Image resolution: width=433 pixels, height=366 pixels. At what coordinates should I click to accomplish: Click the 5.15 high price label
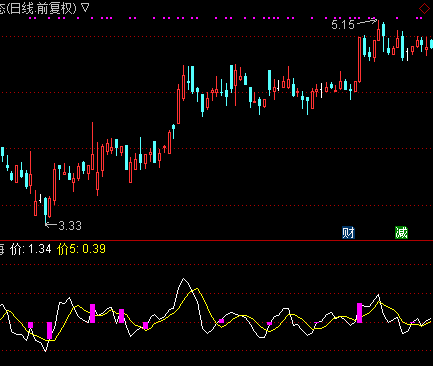(x=343, y=25)
